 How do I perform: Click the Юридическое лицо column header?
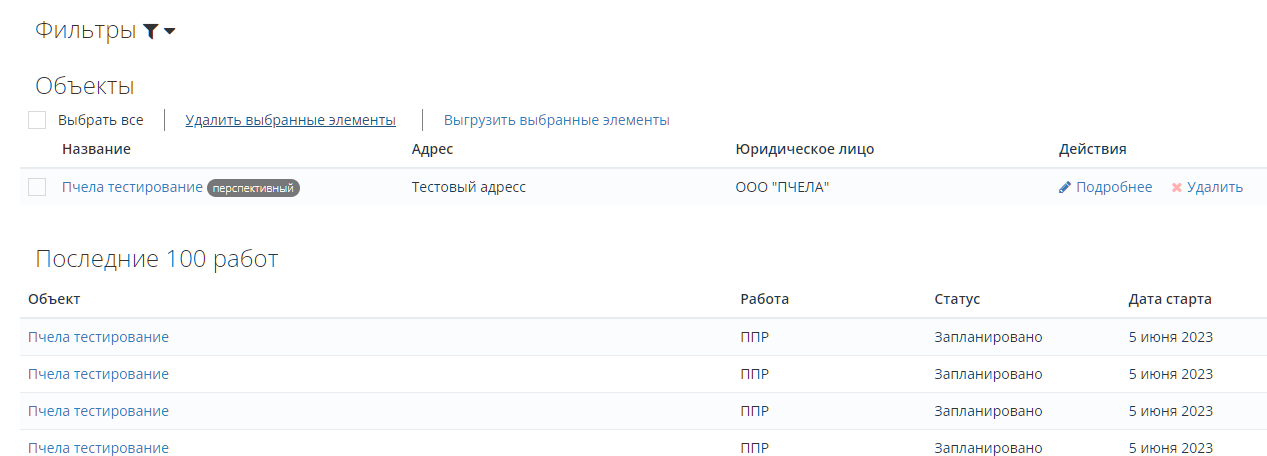click(x=804, y=149)
